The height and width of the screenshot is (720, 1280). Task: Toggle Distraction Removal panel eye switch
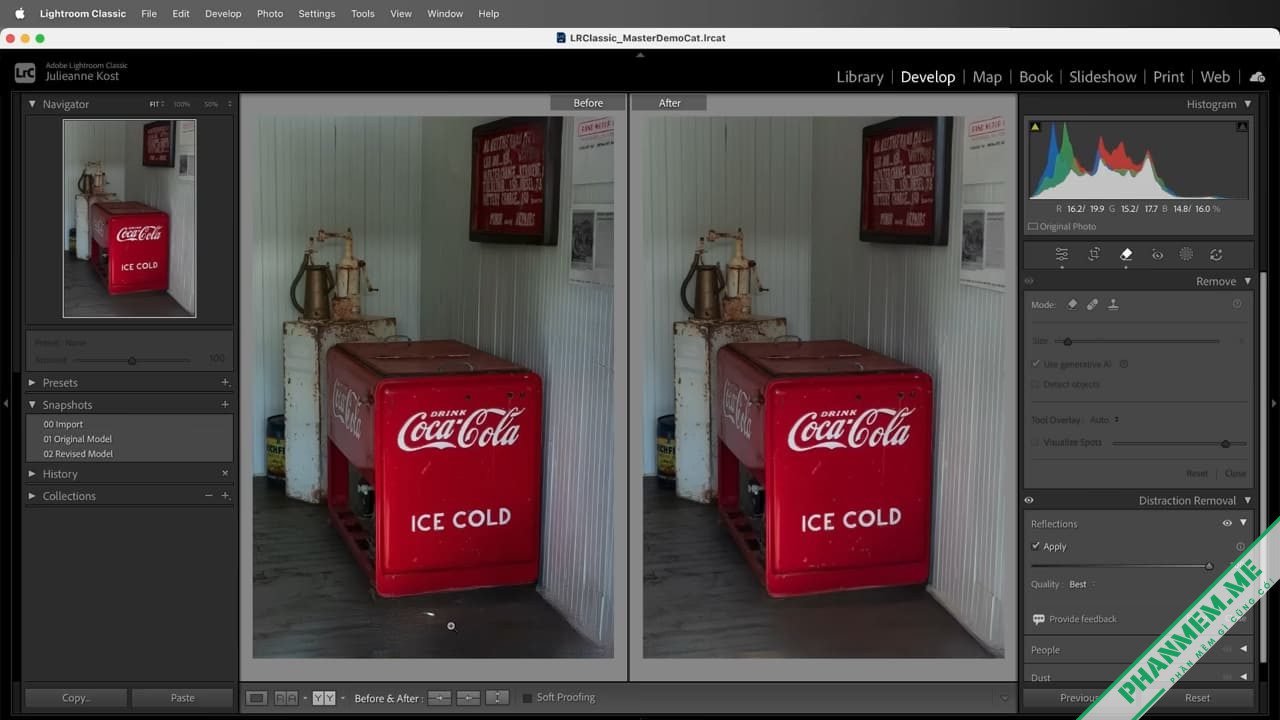[x=1029, y=501]
